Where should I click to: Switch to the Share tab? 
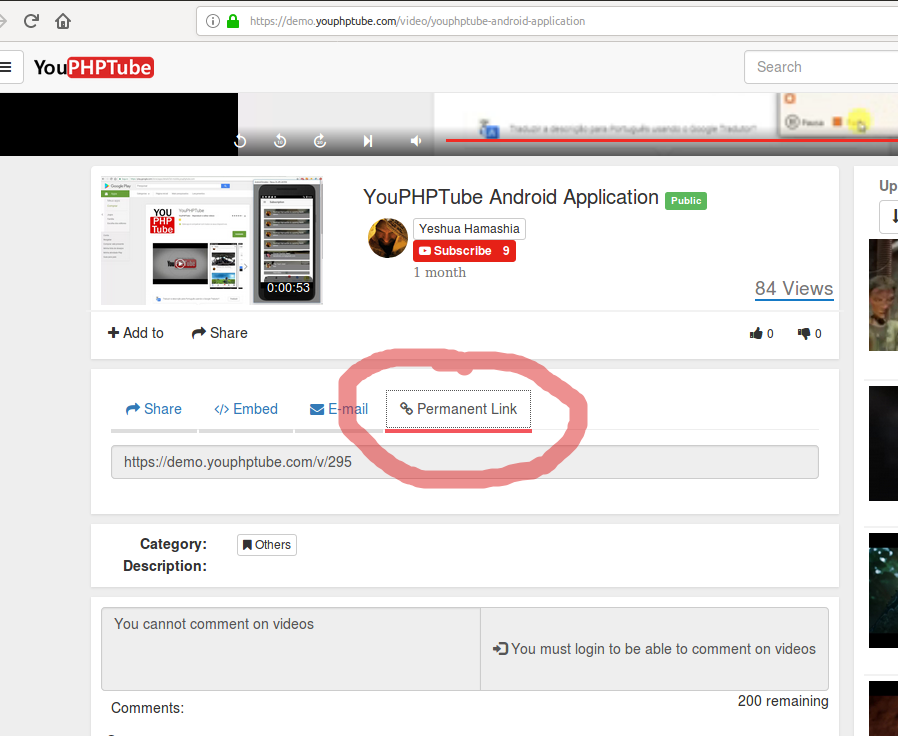[153, 409]
